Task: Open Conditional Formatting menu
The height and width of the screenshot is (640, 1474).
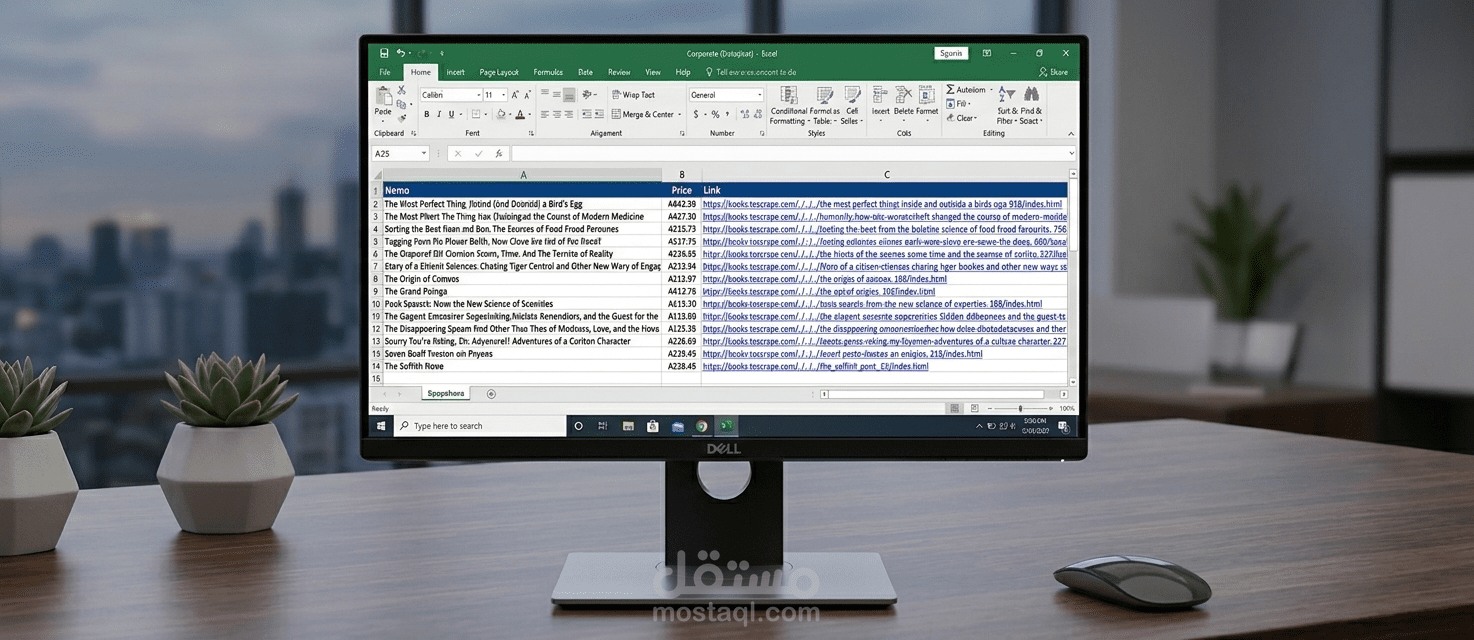Action: [788, 105]
